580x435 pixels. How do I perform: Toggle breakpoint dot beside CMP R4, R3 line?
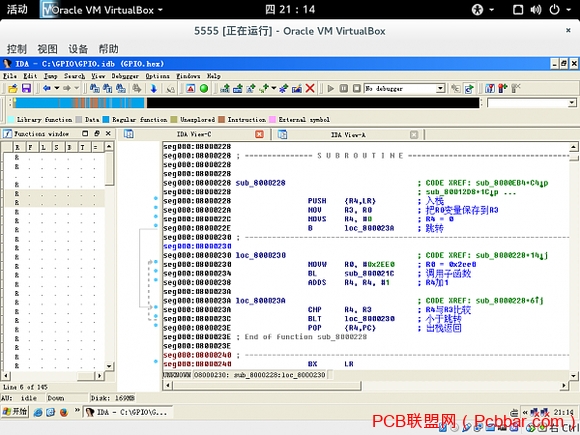coord(156,307)
